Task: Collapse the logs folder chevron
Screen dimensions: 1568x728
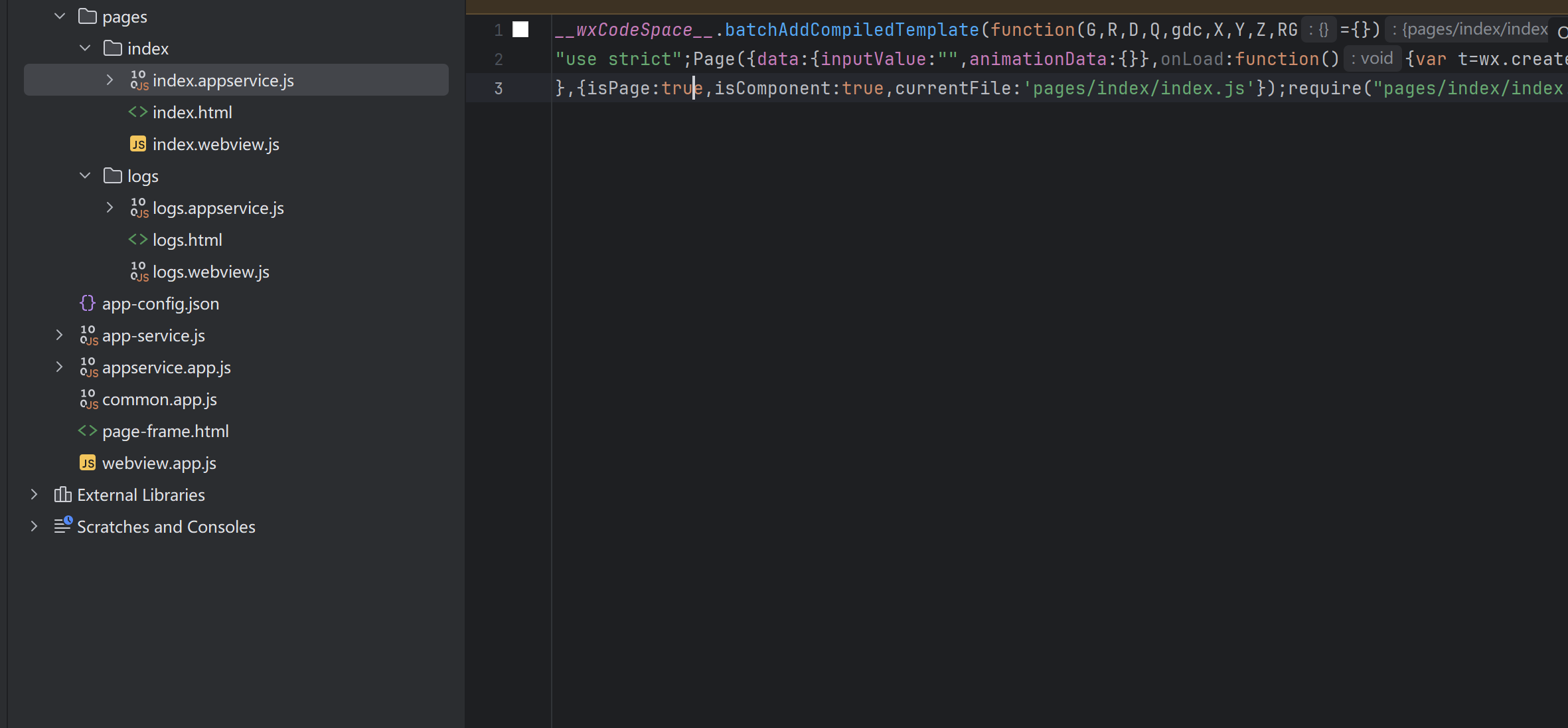Action: [85, 176]
